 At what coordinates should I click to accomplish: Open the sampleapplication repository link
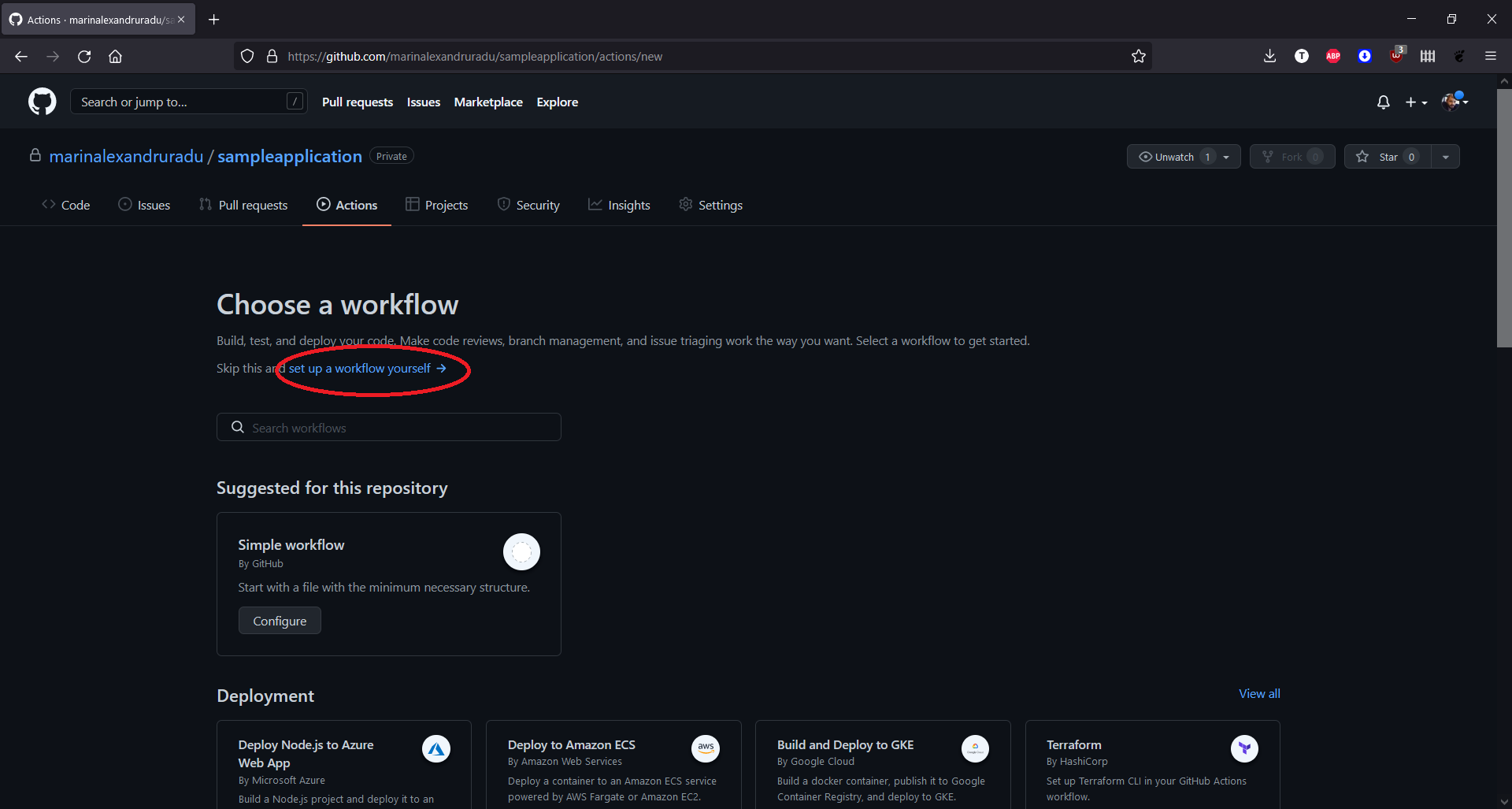(290, 156)
